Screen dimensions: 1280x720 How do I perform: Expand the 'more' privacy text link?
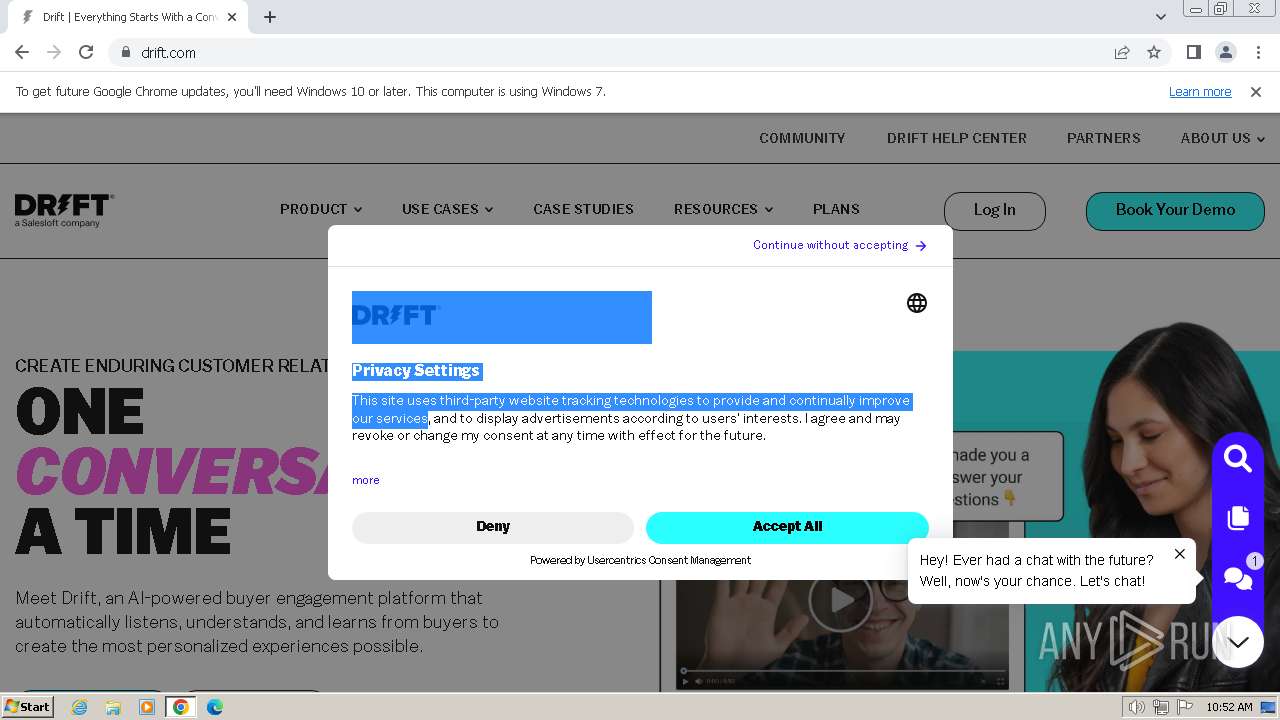(x=366, y=480)
